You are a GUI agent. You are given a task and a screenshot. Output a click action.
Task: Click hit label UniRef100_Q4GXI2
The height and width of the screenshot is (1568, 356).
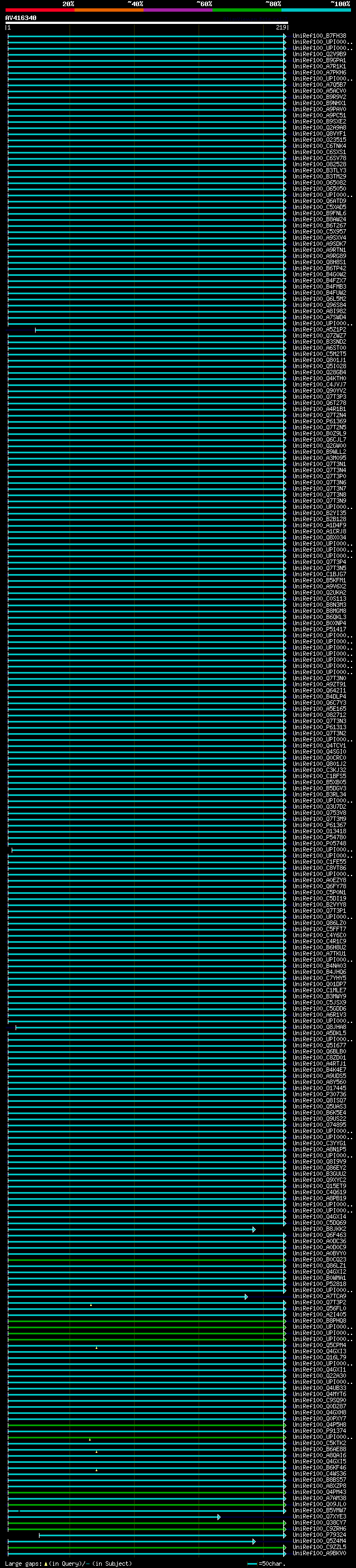tap(319, 1272)
